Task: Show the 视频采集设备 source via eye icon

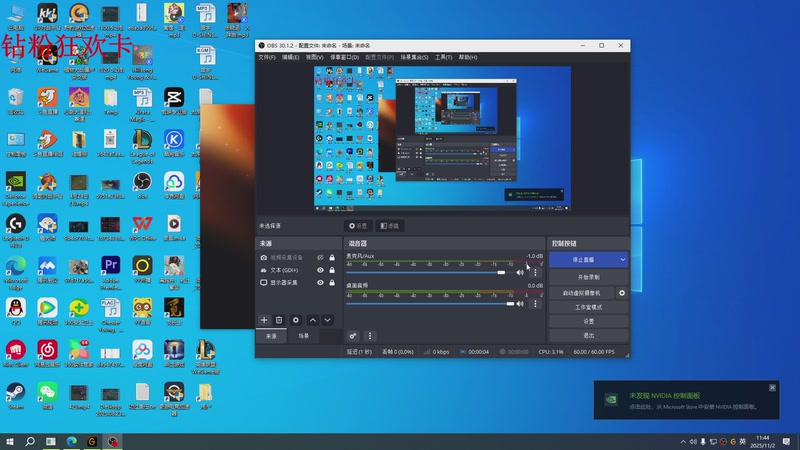Action: coord(320,258)
